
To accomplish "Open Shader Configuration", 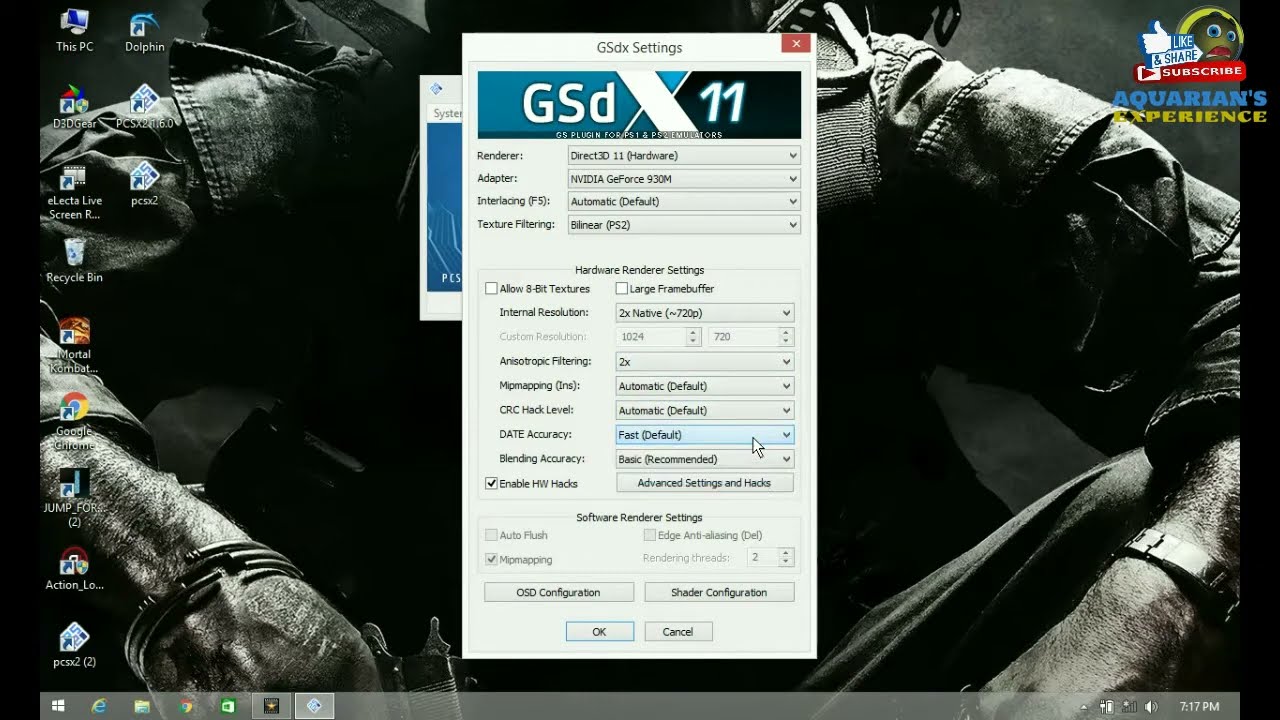I will pyautogui.click(x=719, y=593).
